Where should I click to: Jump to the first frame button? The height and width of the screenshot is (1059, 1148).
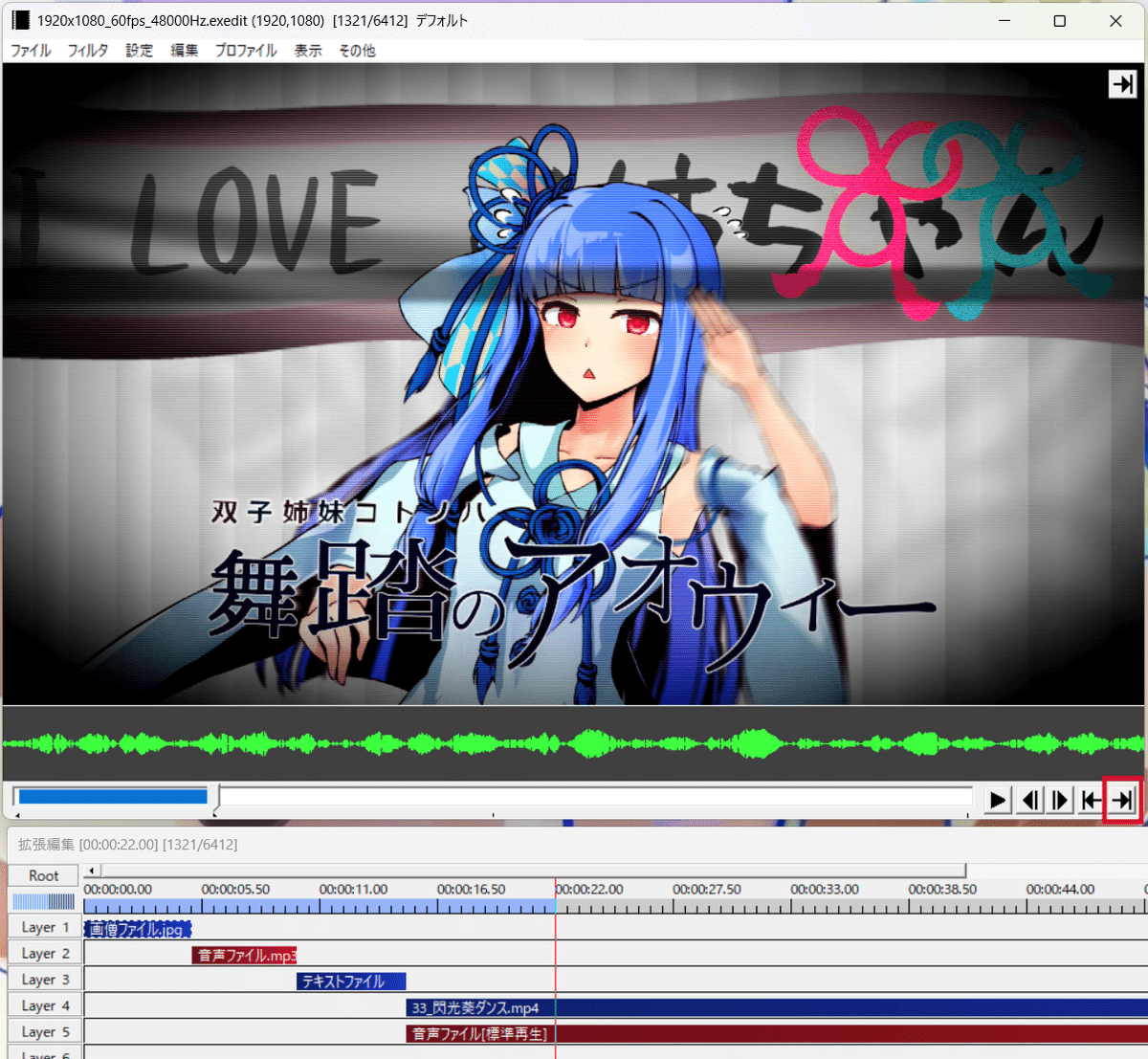[1091, 800]
